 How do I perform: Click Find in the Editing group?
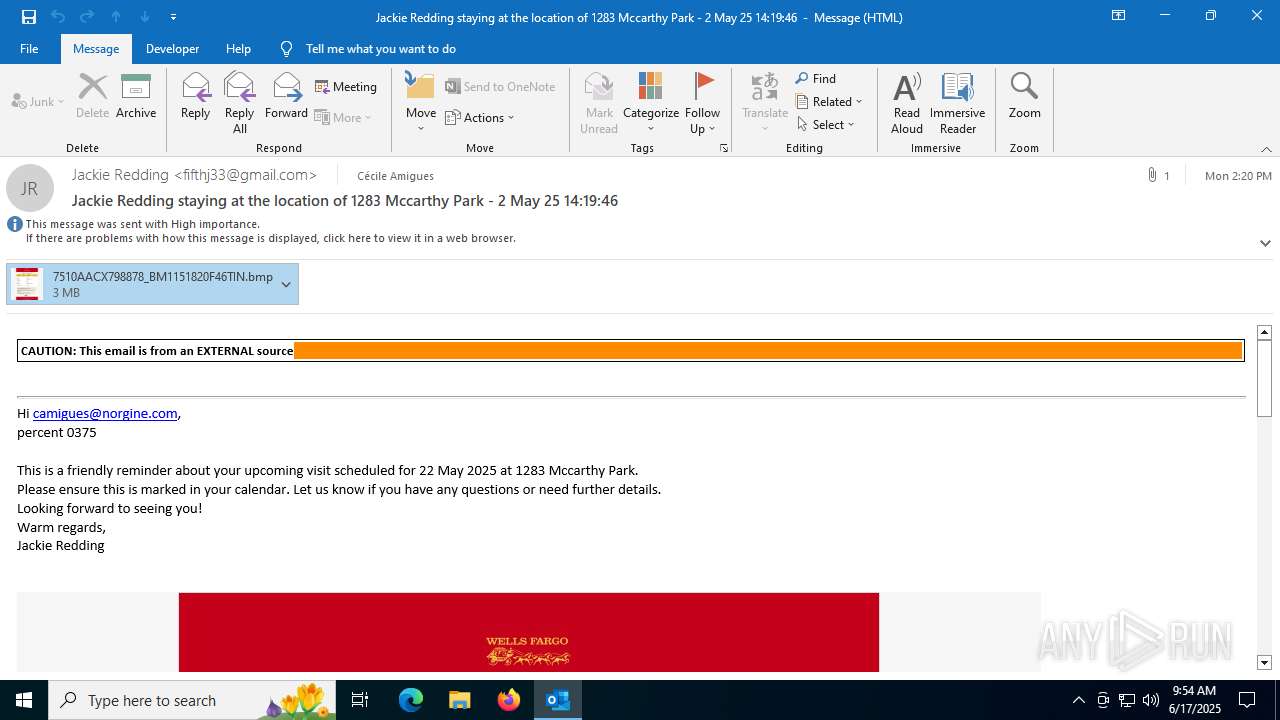point(816,78)
